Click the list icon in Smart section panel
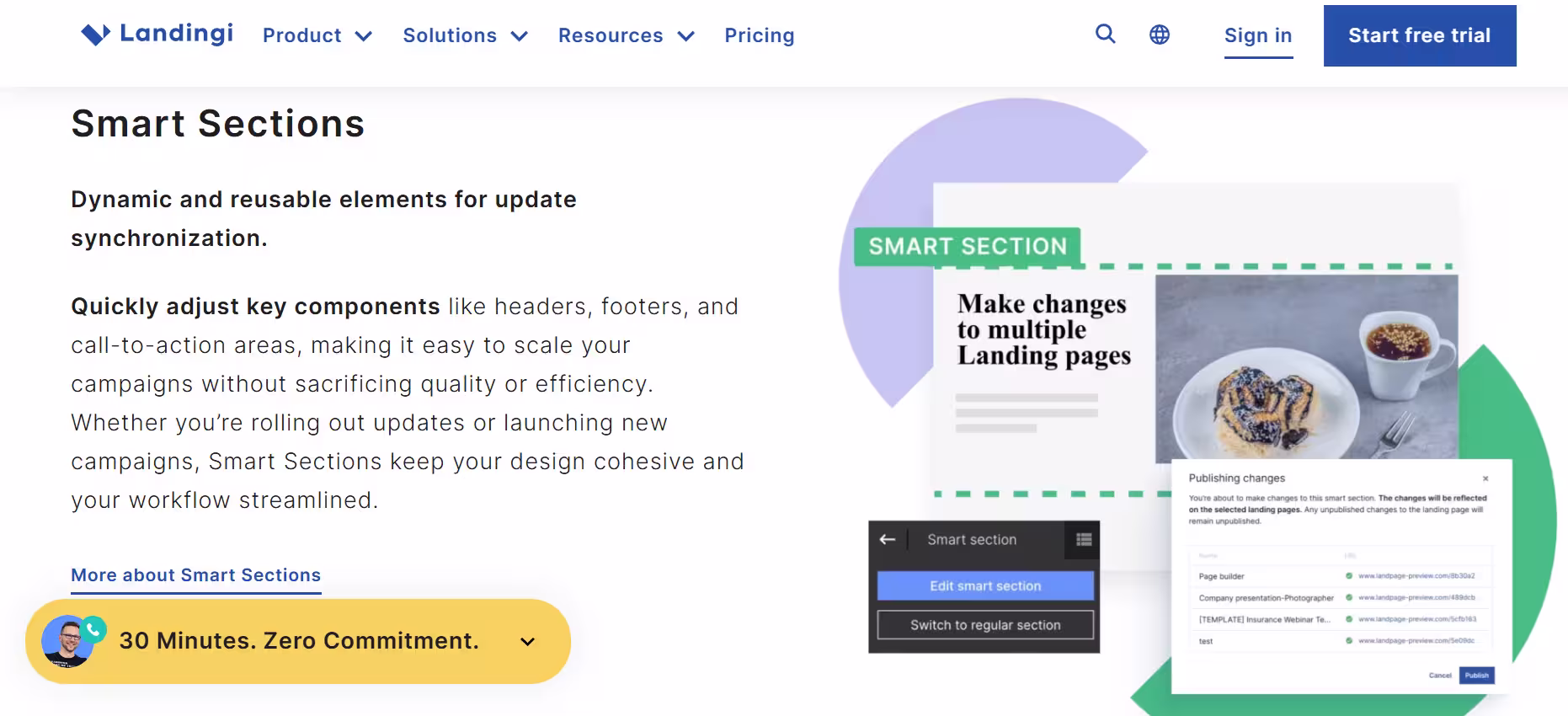This screenshot has width=1568, height=716. click(1084, 539)
